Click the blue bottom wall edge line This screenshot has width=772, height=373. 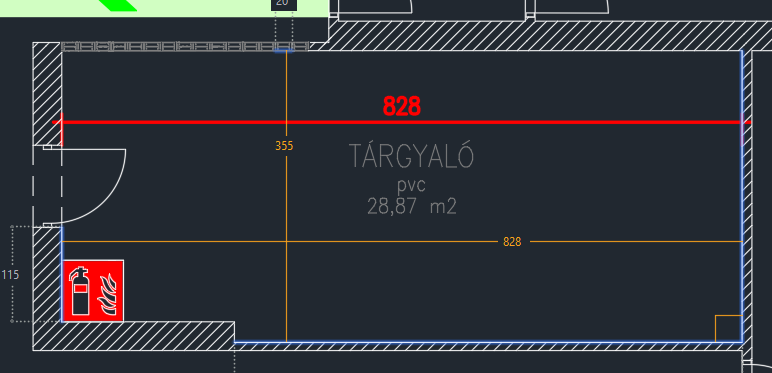coord(488,342)
